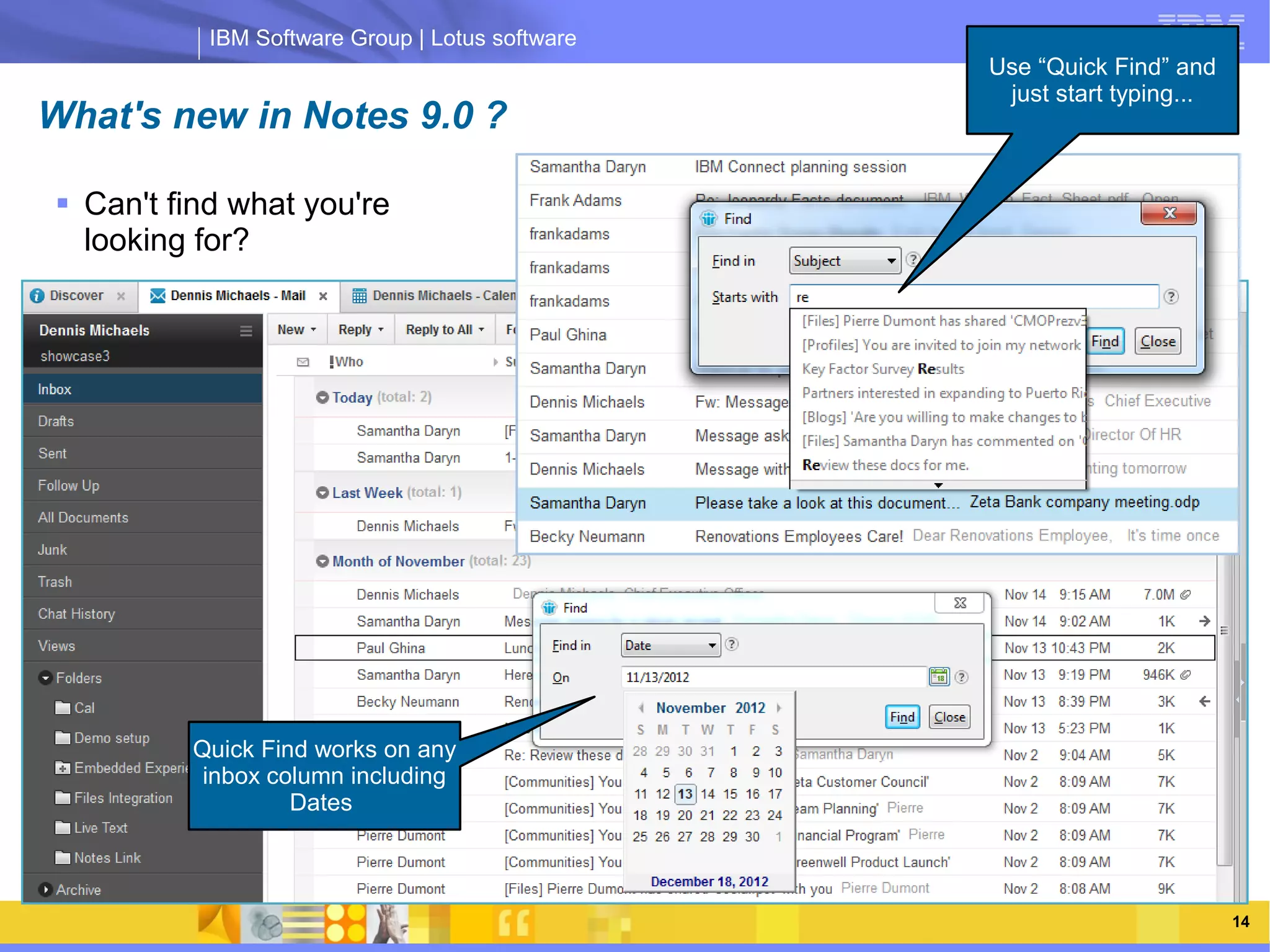
Task: Click Find button in the Date Find dialog
Action: click(902, 717)
